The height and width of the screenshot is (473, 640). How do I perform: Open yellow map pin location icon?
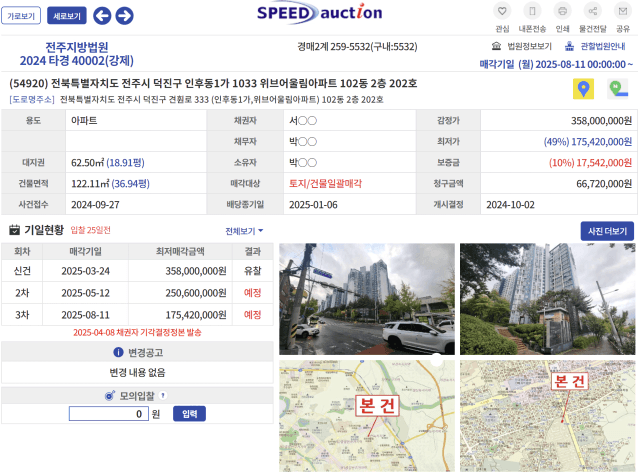point(584,89)
